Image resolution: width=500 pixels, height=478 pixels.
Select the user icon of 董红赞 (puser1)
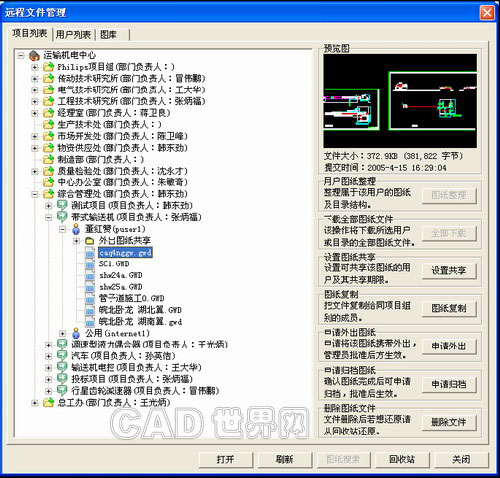(x=76, y=229)
